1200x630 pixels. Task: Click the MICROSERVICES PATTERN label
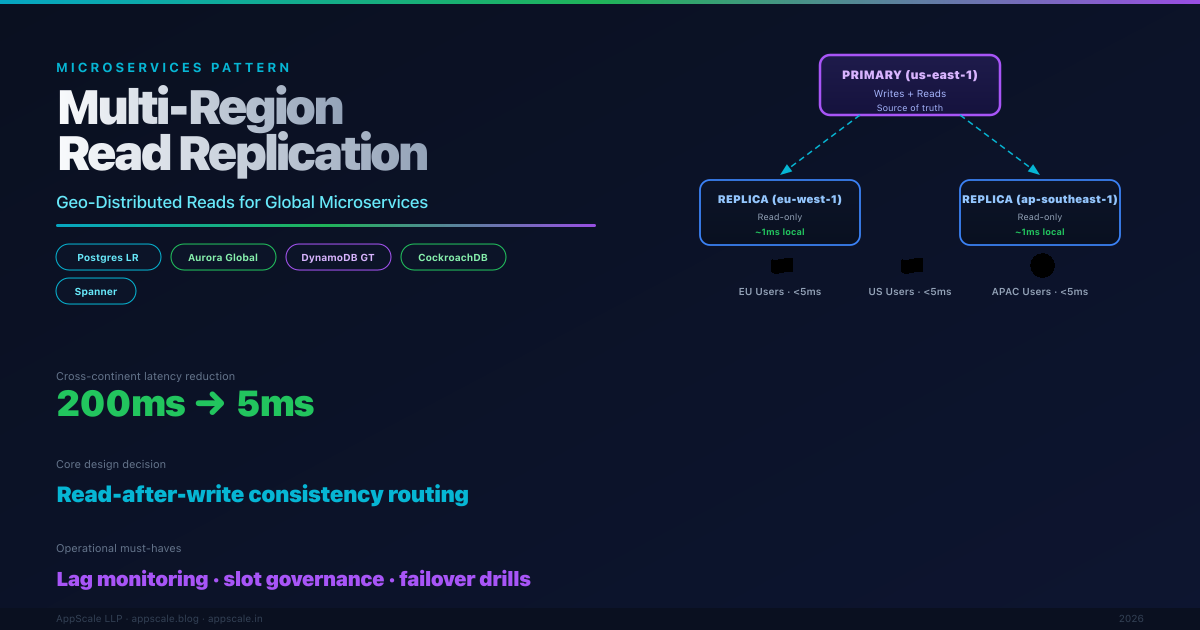(x=173, y=68)
